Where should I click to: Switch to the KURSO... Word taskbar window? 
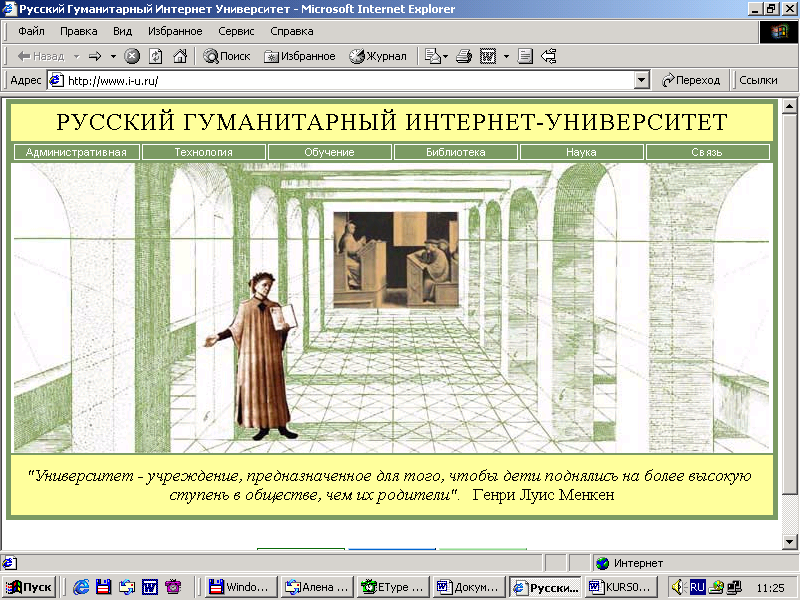click(x=619, y=587)
